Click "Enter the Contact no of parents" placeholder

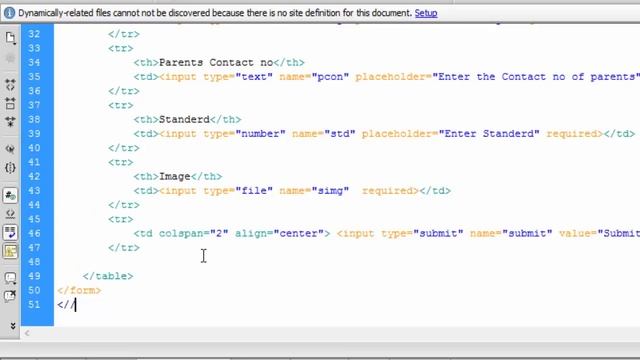tap(536, 77)
